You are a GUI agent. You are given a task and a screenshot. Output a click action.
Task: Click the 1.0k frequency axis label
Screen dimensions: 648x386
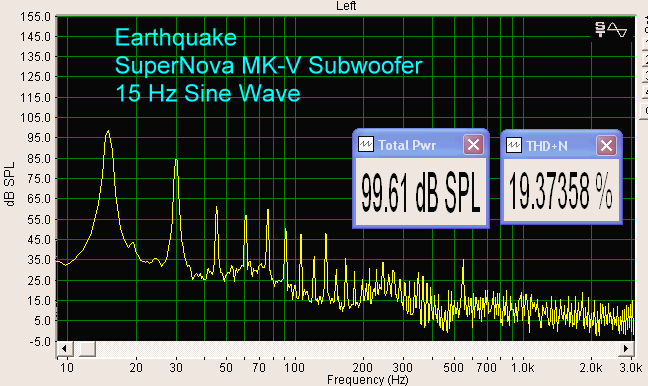(523, 367)
